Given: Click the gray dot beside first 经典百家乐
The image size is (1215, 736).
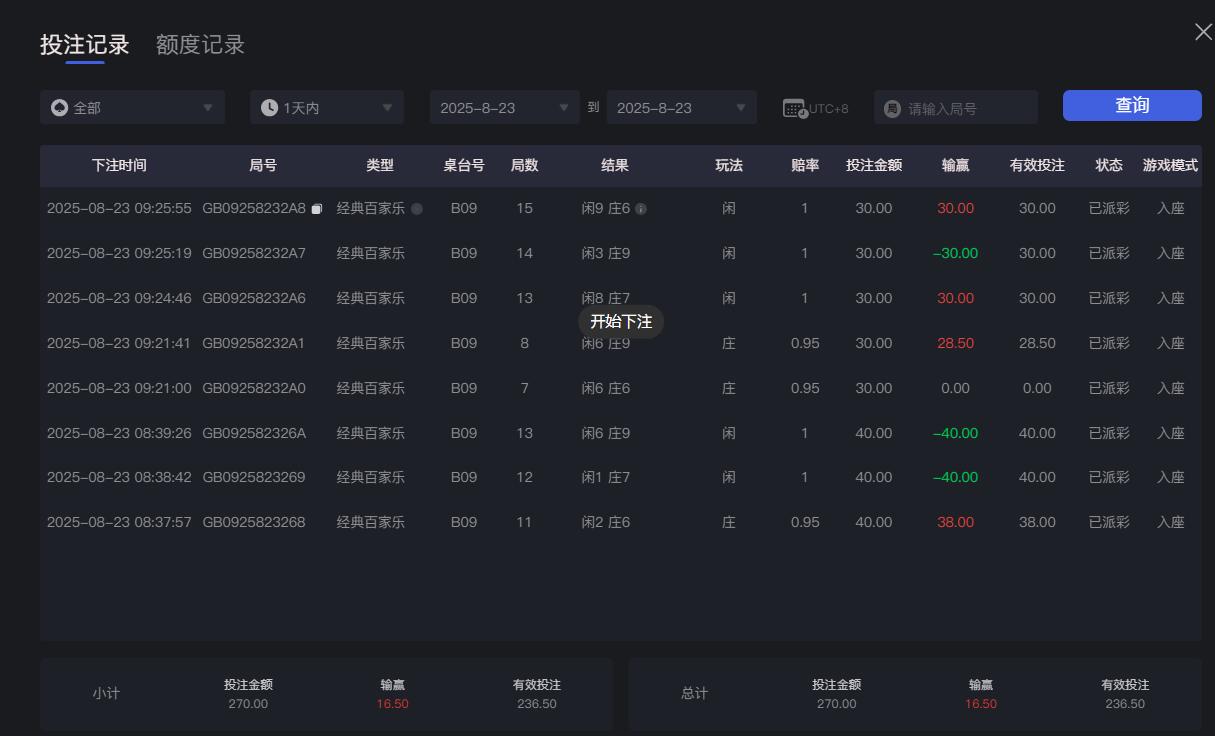Looking at the screenshot, I should [x=418, y=208].
